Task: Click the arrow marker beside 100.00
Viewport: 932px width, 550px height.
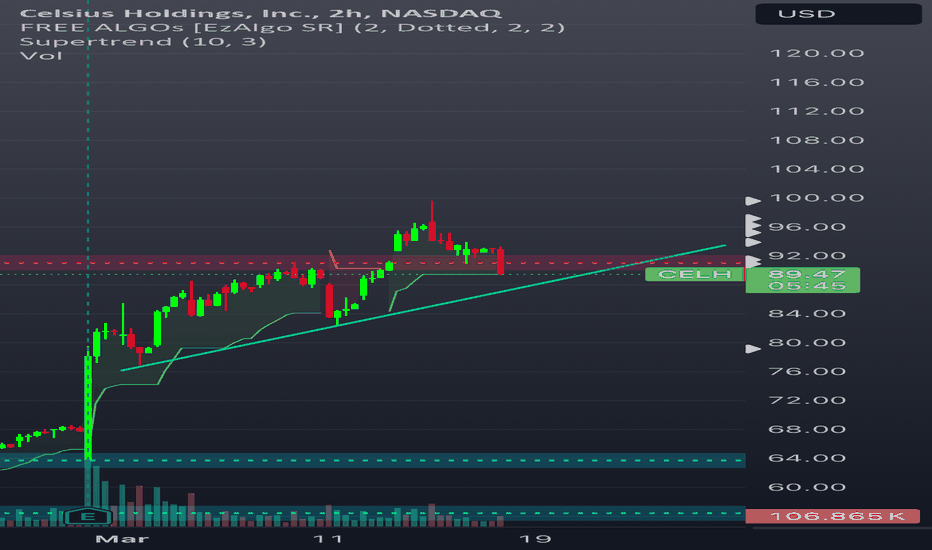Action: pyautogui.click(x=753, y=201)
